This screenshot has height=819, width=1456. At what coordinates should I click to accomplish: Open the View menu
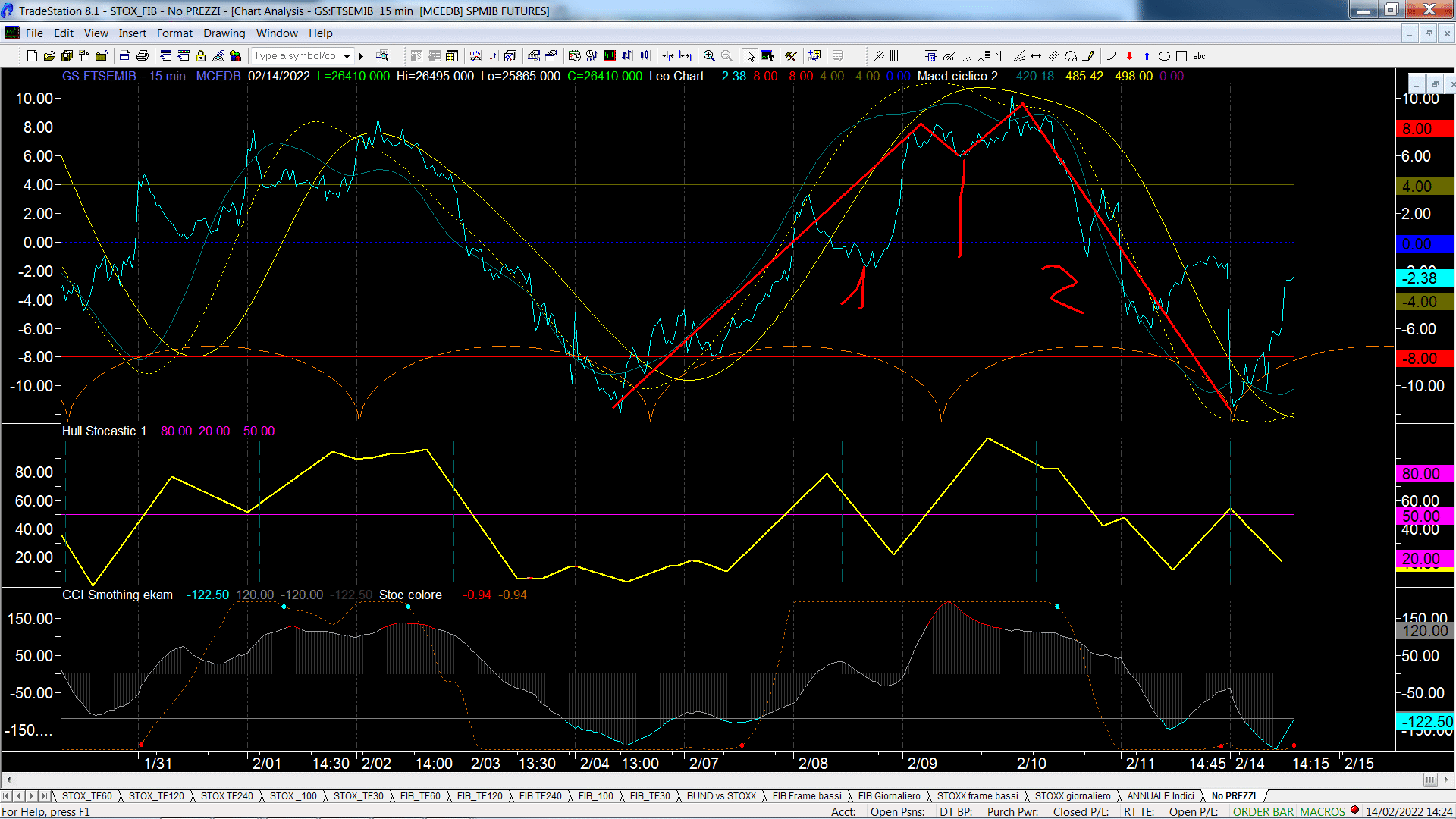coord(96,33)
